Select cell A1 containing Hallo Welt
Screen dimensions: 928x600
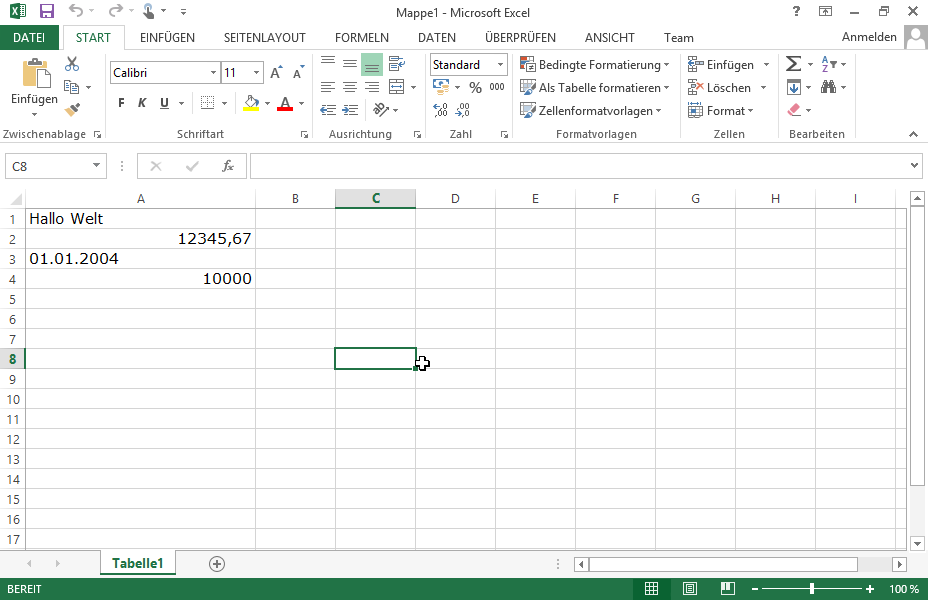point(140,219)
